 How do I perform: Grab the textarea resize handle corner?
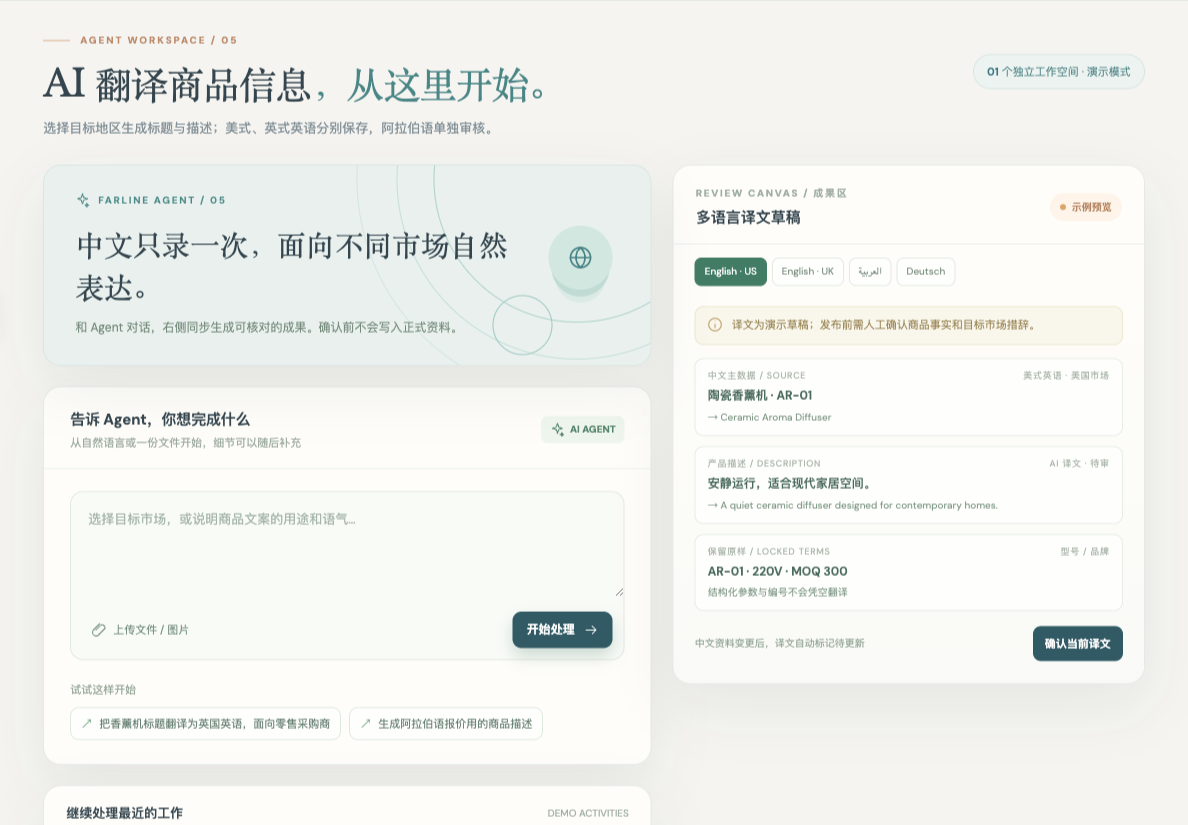(x=619, y=592)
